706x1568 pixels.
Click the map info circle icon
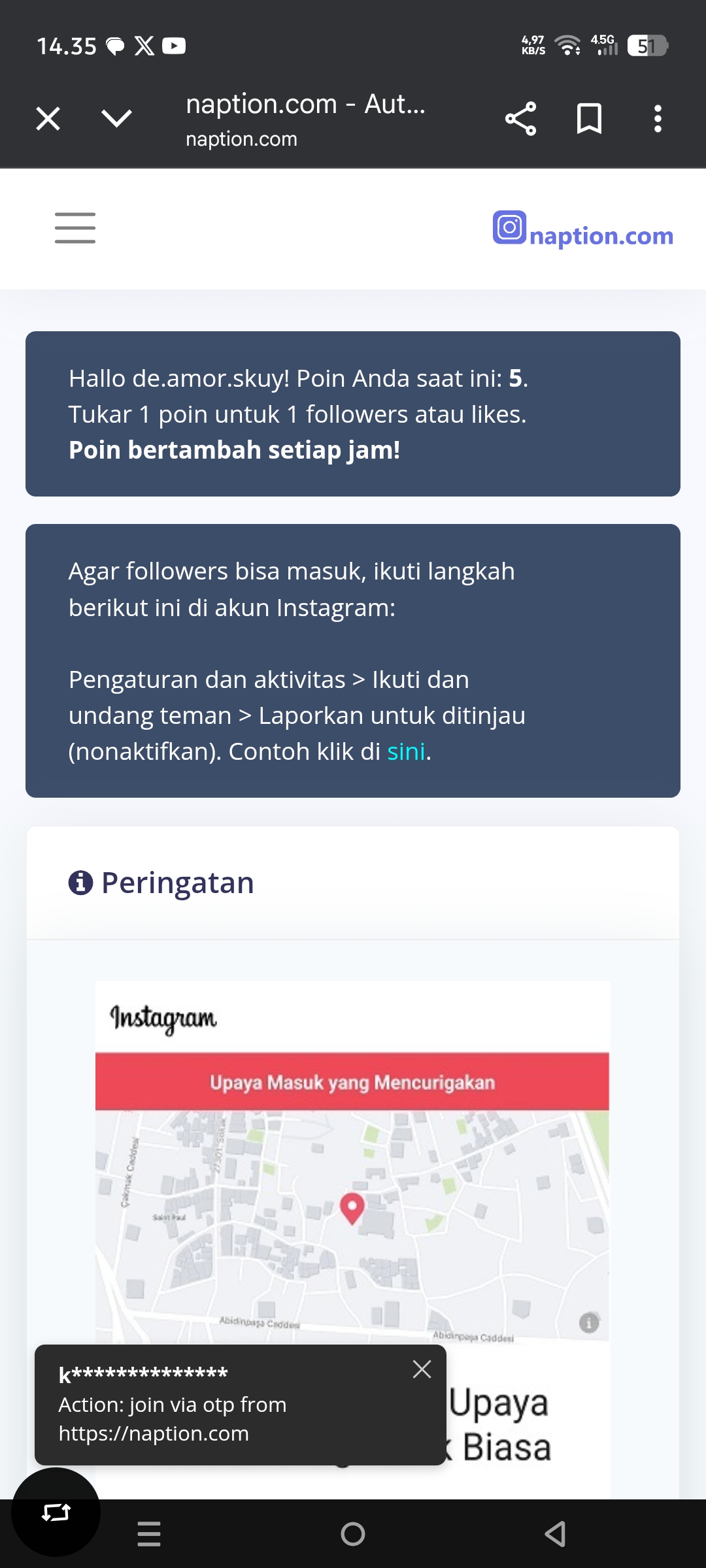[x=588, y=1323]
